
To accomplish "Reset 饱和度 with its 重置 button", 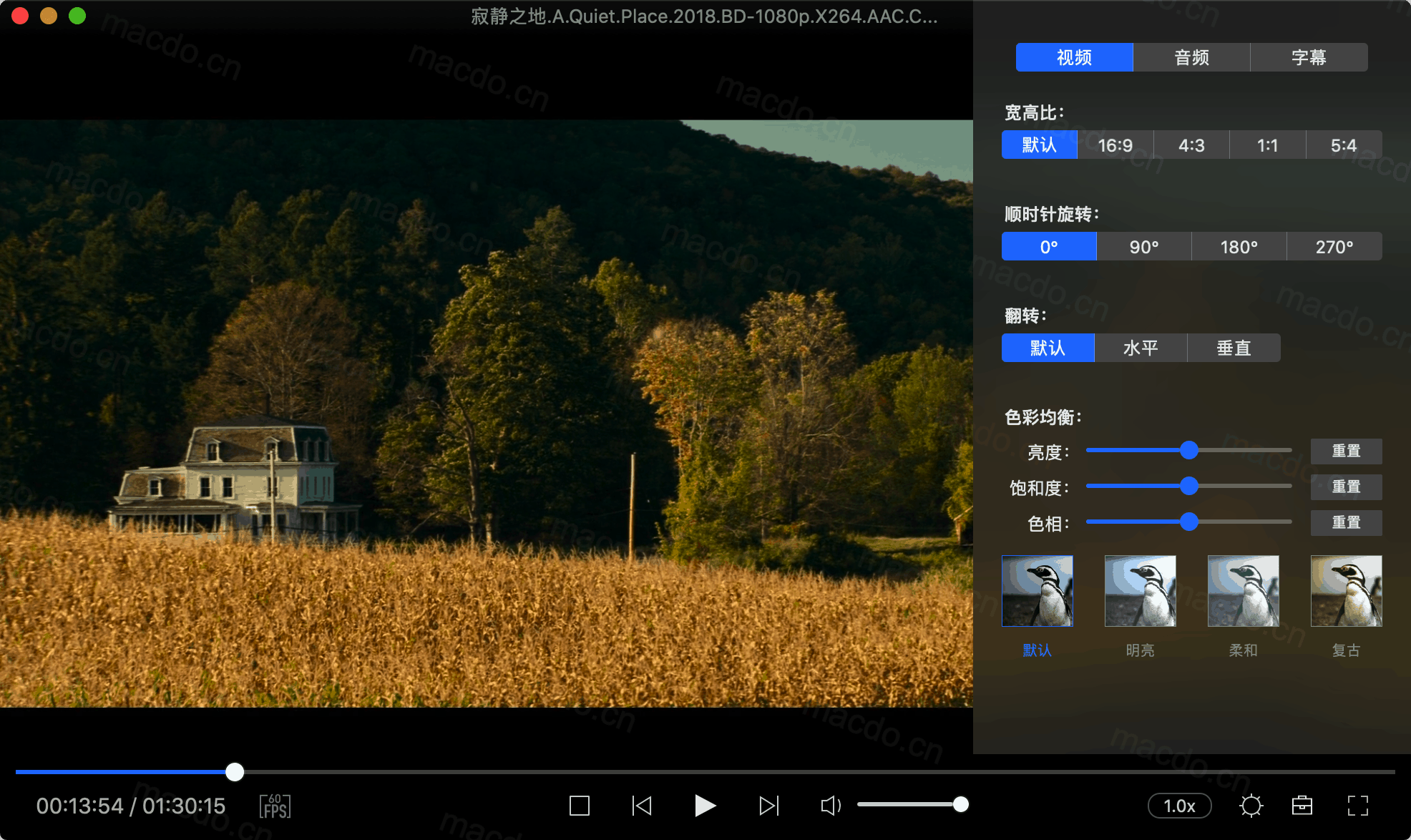I will 1346,487.
